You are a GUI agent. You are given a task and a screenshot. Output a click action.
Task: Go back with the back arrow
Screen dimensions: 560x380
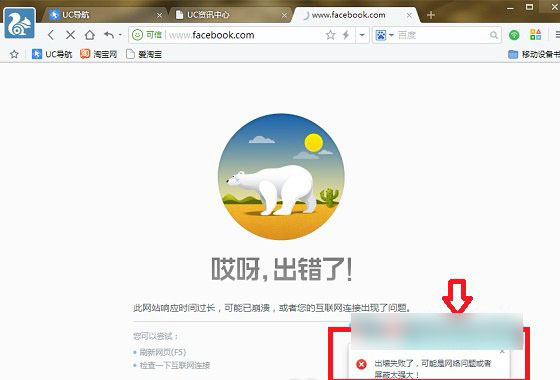(51, 35)
